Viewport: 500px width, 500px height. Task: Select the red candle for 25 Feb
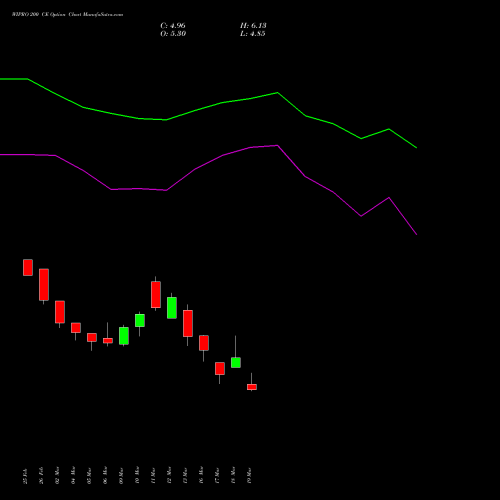[x=28, y=267]
